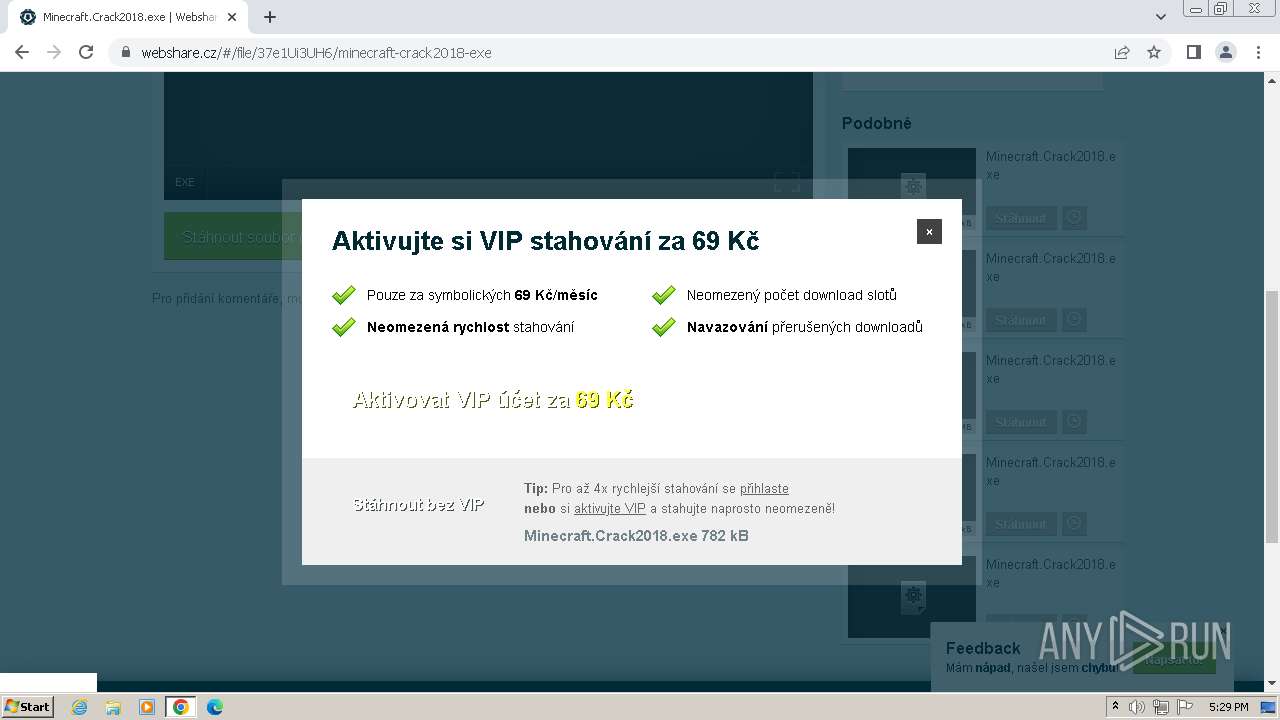1280x720 pixels.
Task: Click the popup heading Aktivujte si VIP
Action: (x=546, y=241)
